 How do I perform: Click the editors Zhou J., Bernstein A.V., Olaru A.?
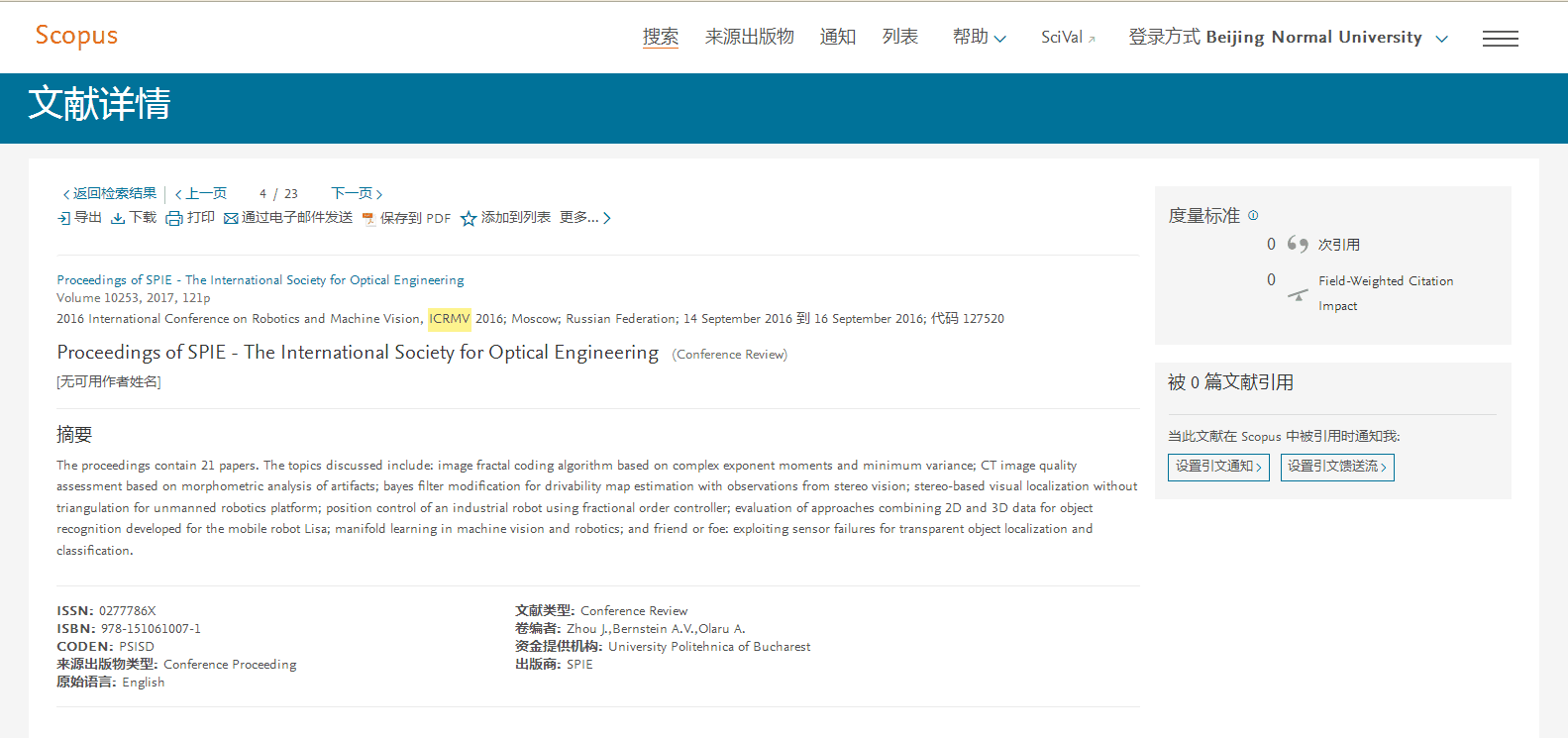click(656, 629)
